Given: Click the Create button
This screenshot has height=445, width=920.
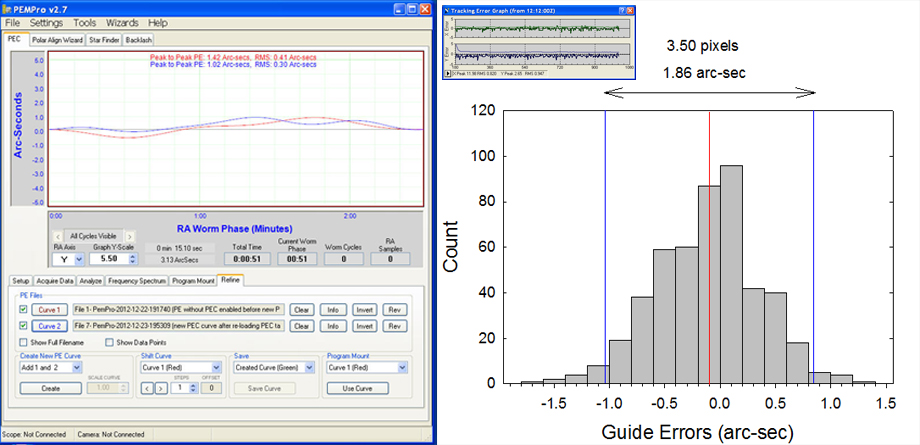Looking at the screenshot, I should tap(50, 388).
